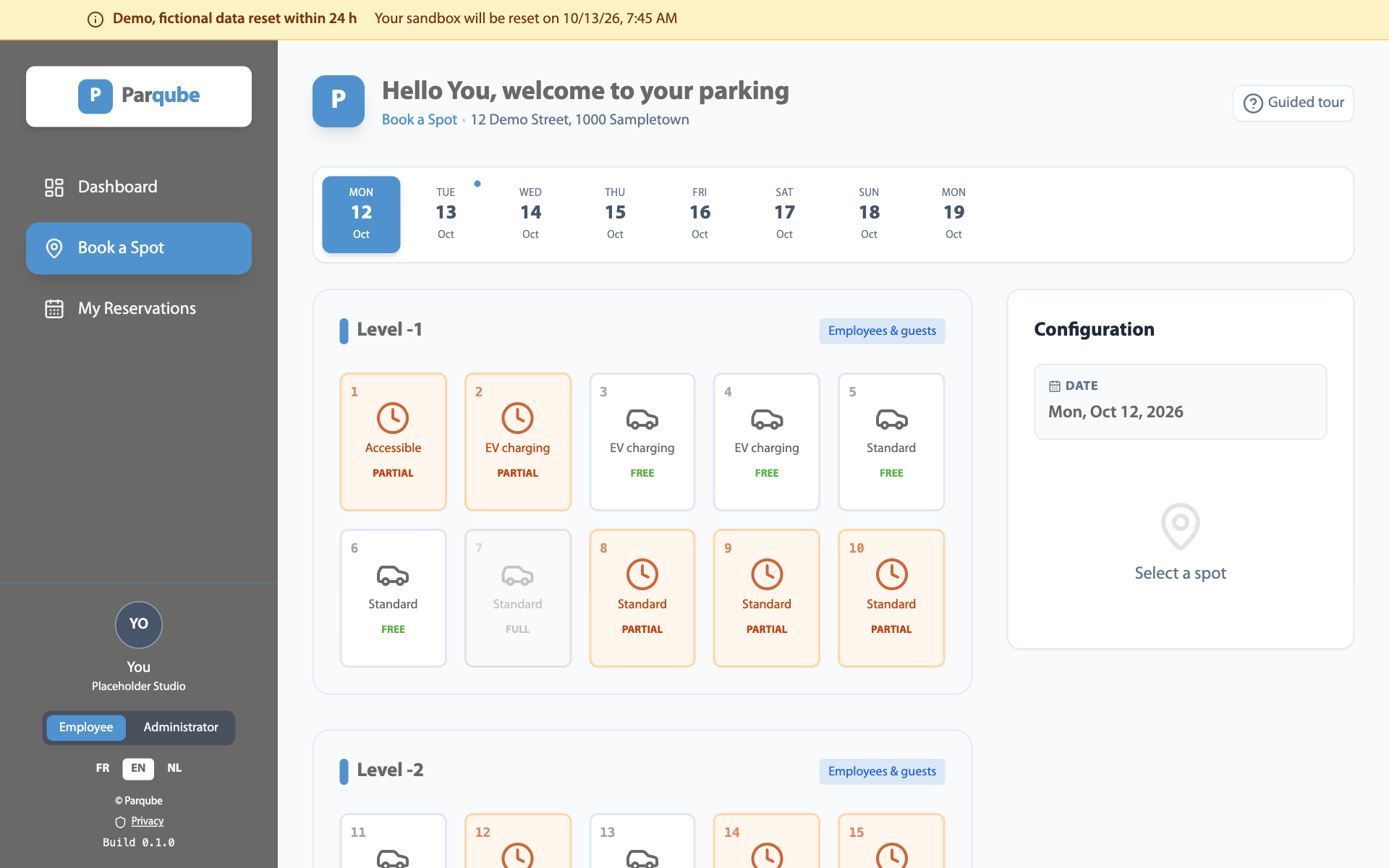Select date Mon 19 Oct
Viewport: 1389px width, 868px height.
(953, 214)
